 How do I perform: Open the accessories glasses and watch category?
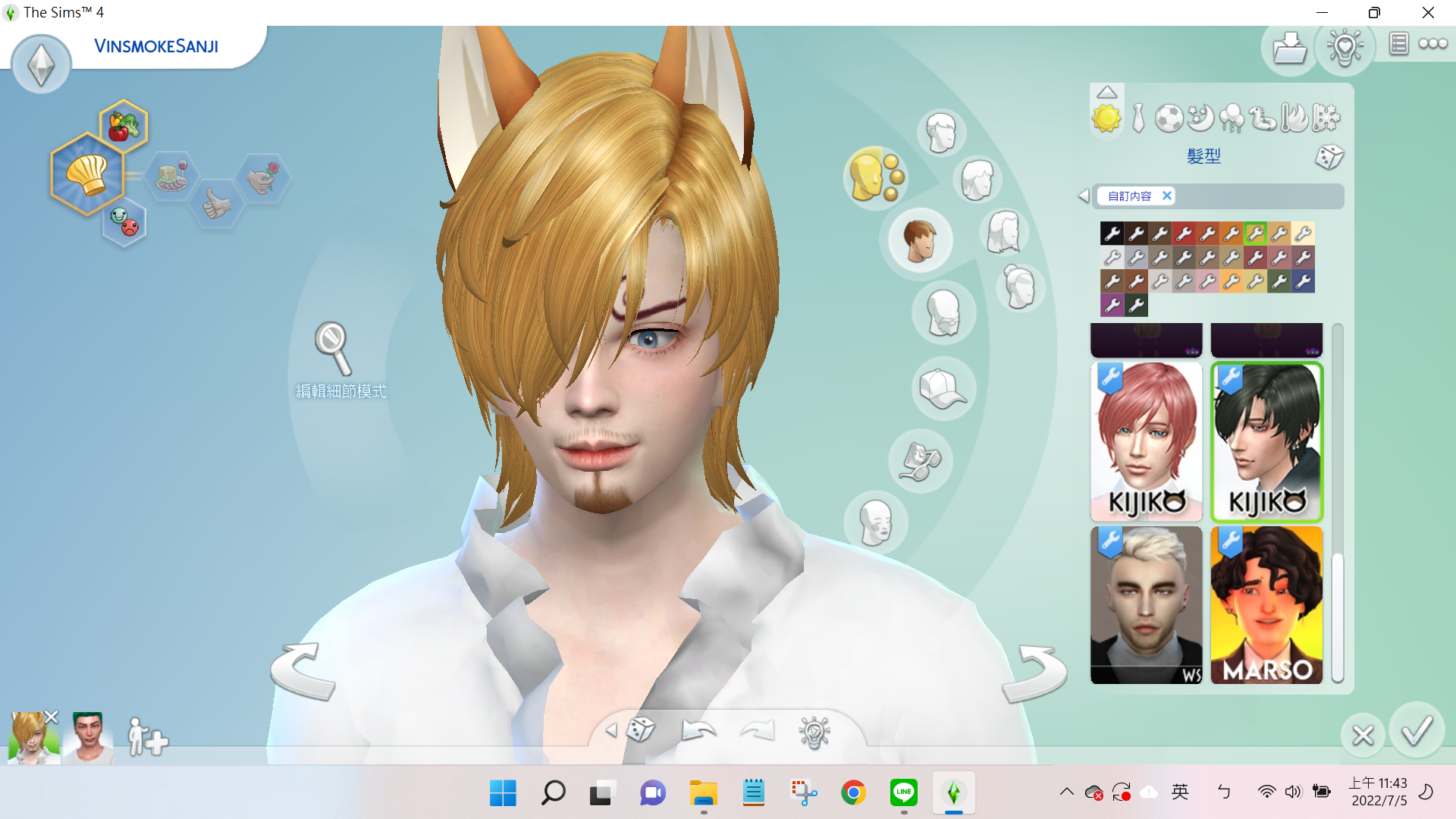[x=920, y=460]
